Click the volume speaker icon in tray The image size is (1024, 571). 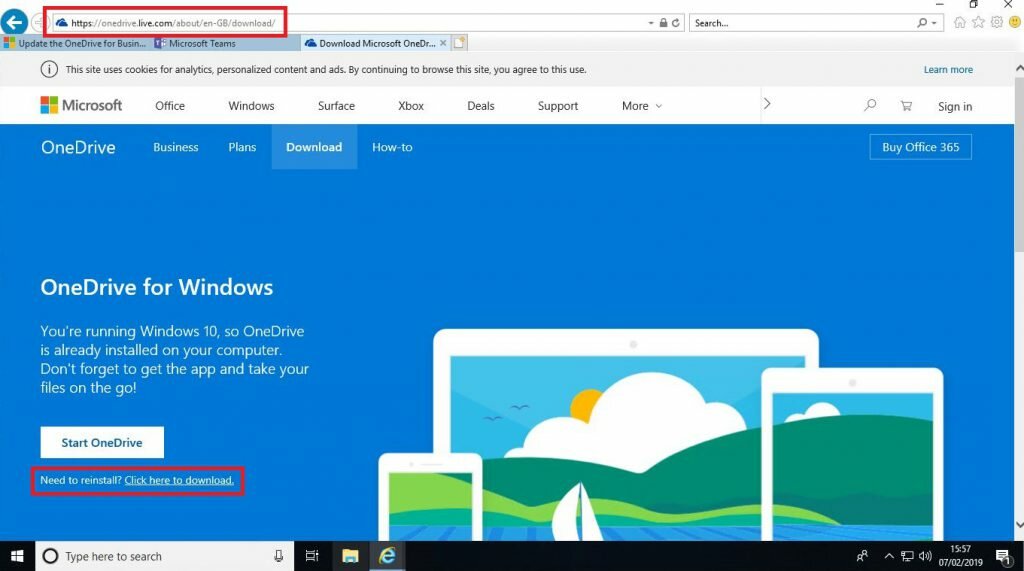[x=925, y=556]
